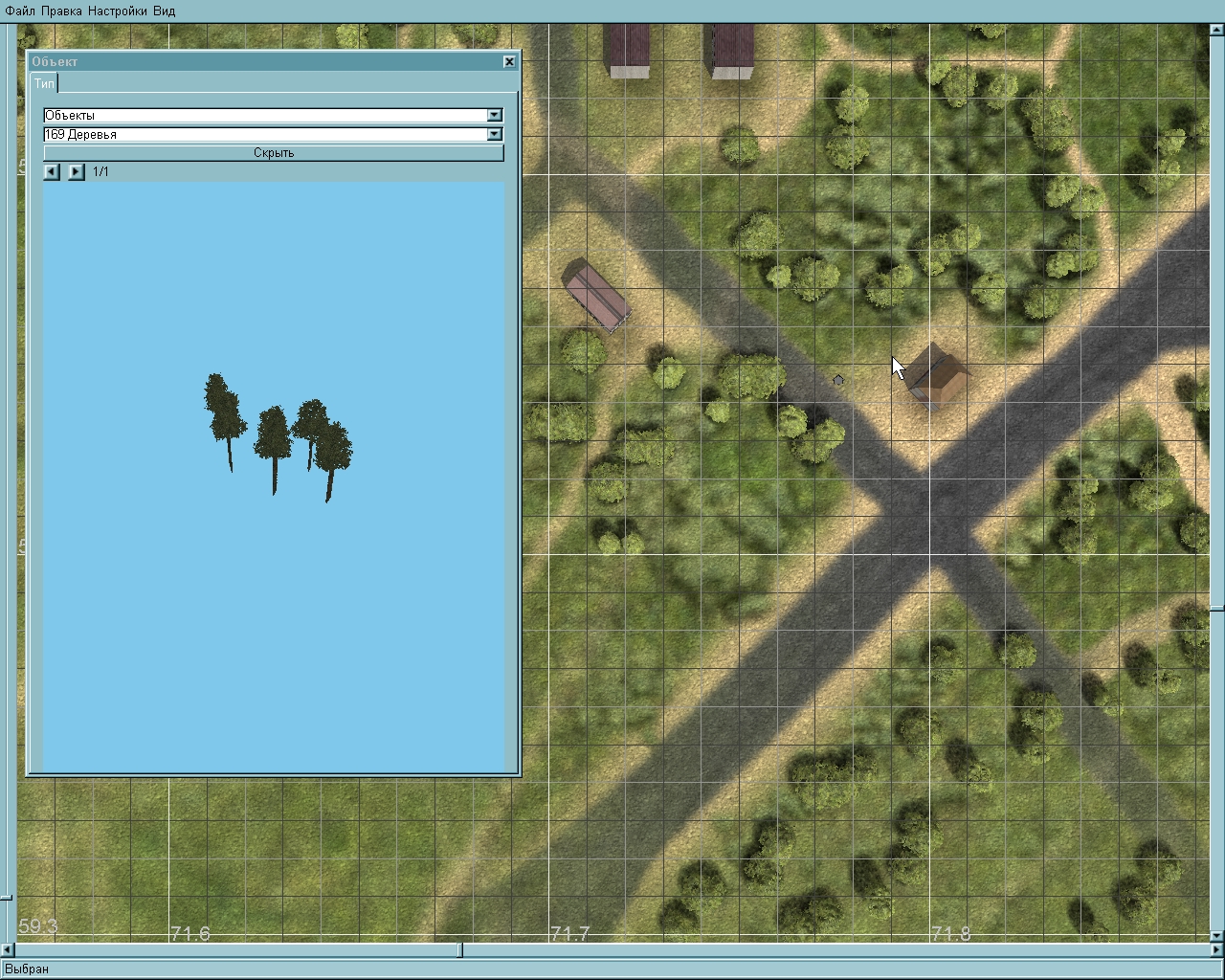Click the horizontal map scrollbar thumb

click(460, 950)
